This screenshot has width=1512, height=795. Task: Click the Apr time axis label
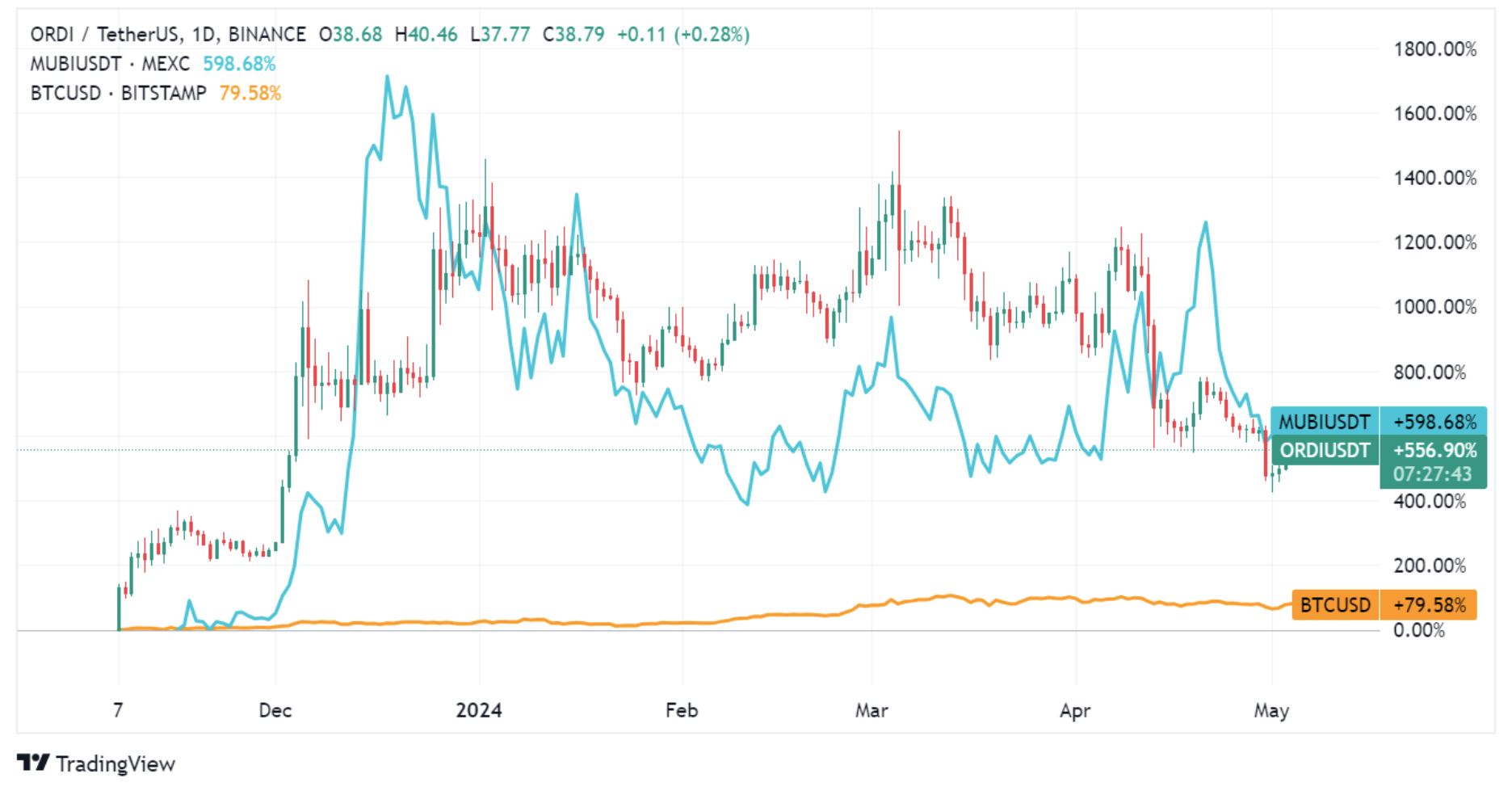coord(1075,711)
